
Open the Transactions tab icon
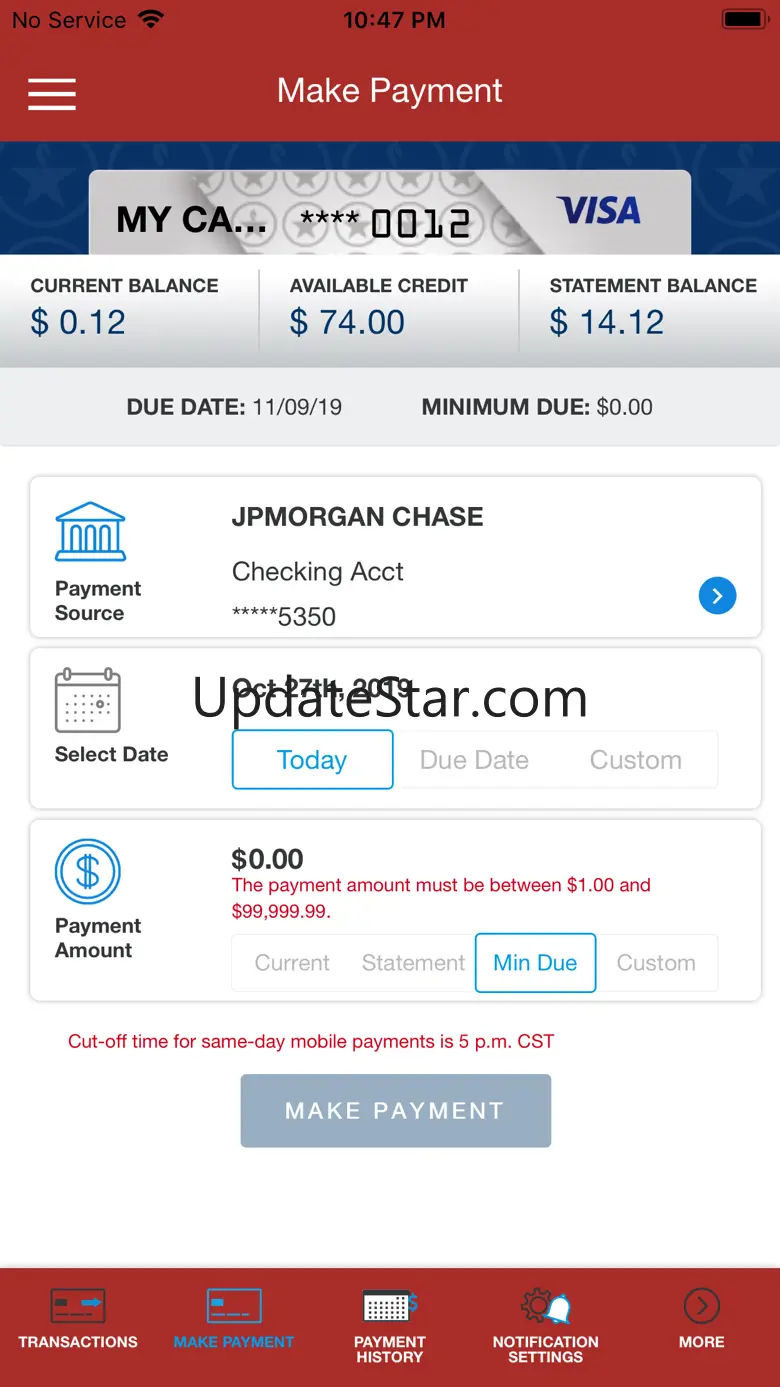point(78,1306)
